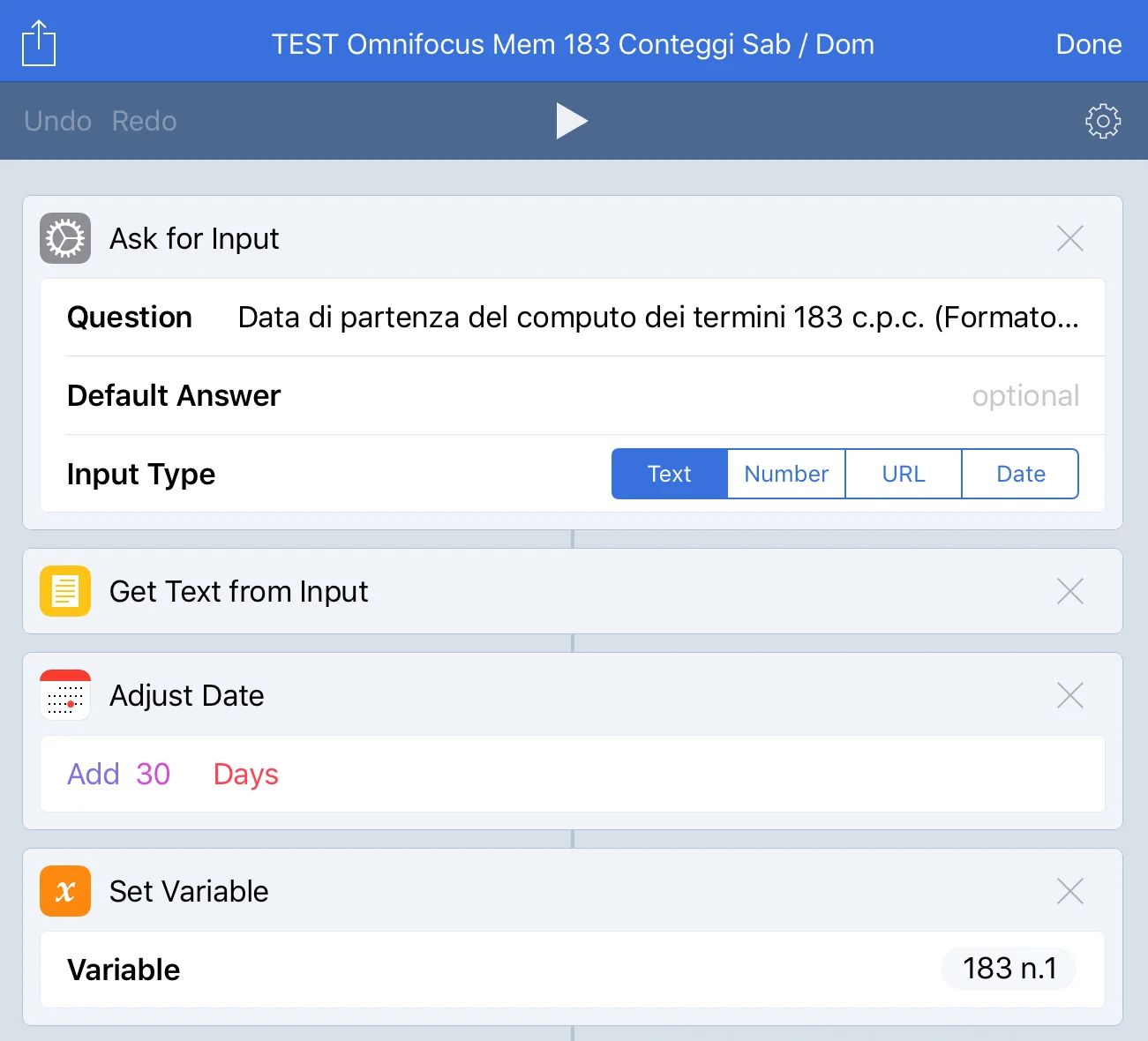Tap the Redo button
The image size is (1148, 1041).
[145, 121]
